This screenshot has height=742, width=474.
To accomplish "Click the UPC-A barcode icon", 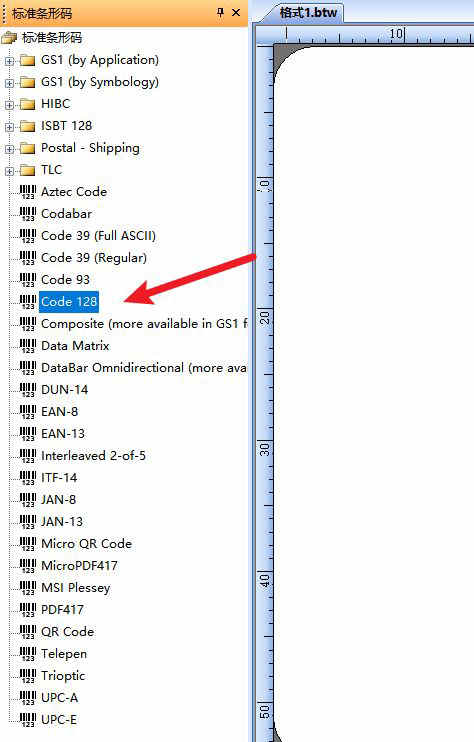I will [x=28, y=698].
